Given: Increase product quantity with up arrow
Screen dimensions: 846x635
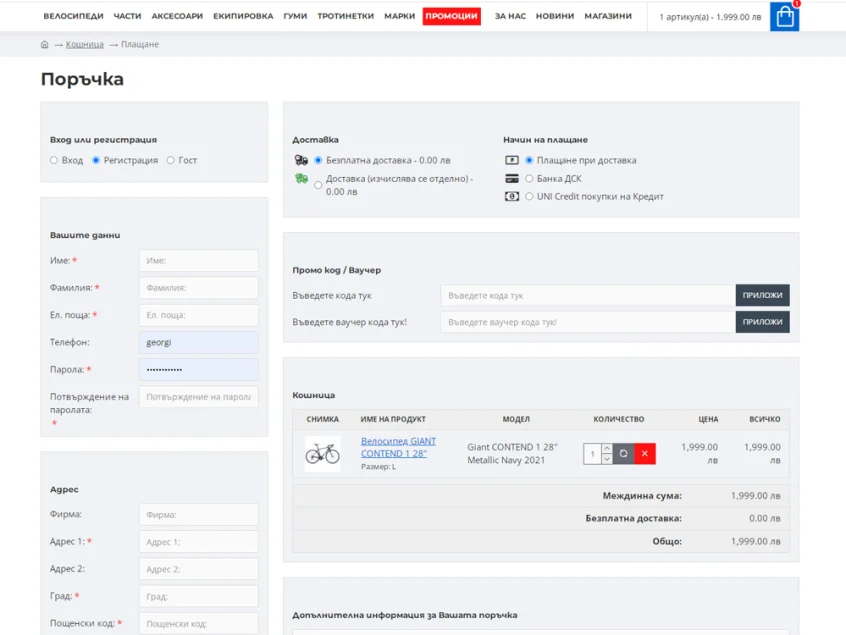Looking at the screenshot, I should pos(607,448).
